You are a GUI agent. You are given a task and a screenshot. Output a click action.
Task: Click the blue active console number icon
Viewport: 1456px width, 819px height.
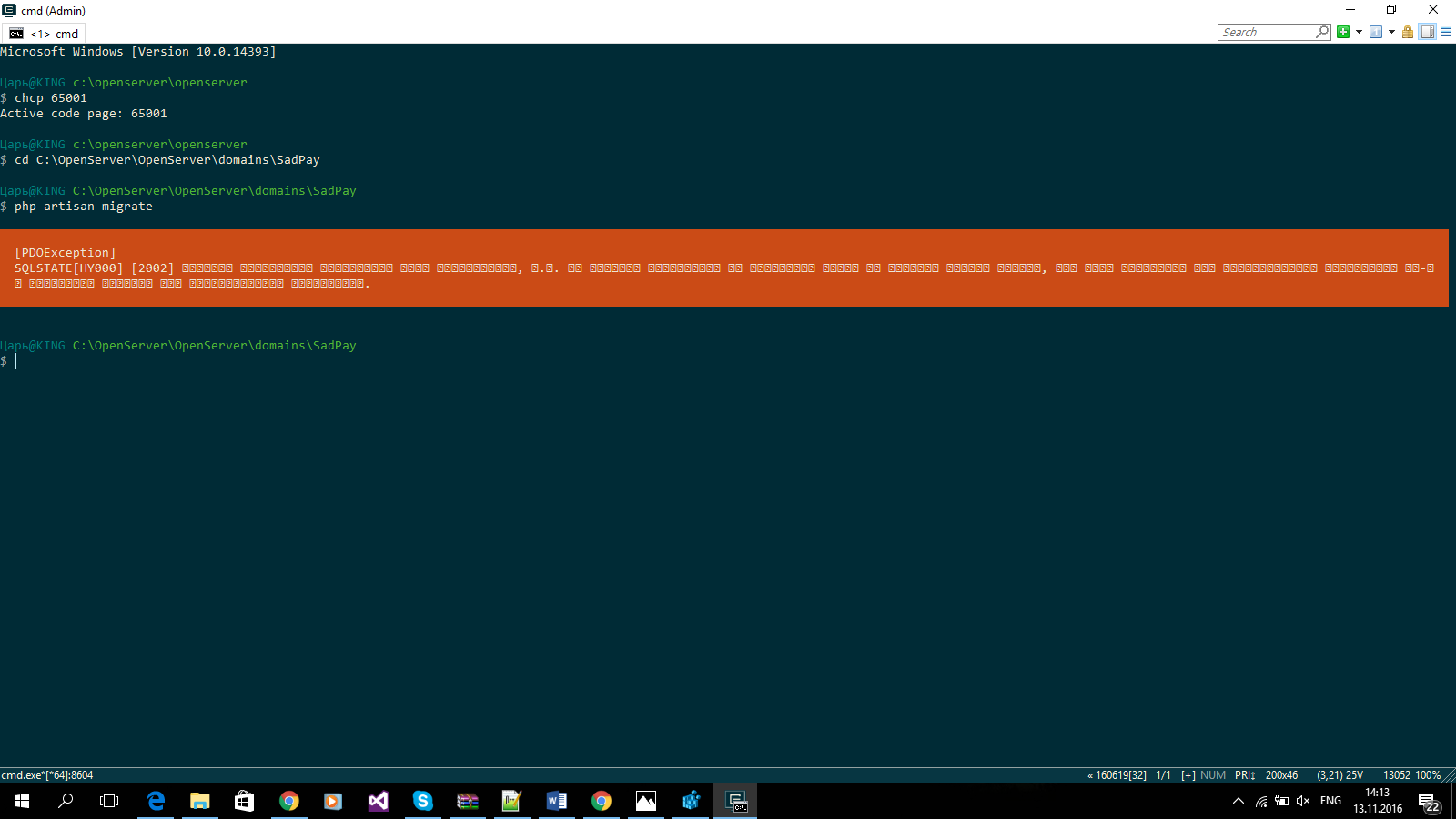pos(1376,32)
